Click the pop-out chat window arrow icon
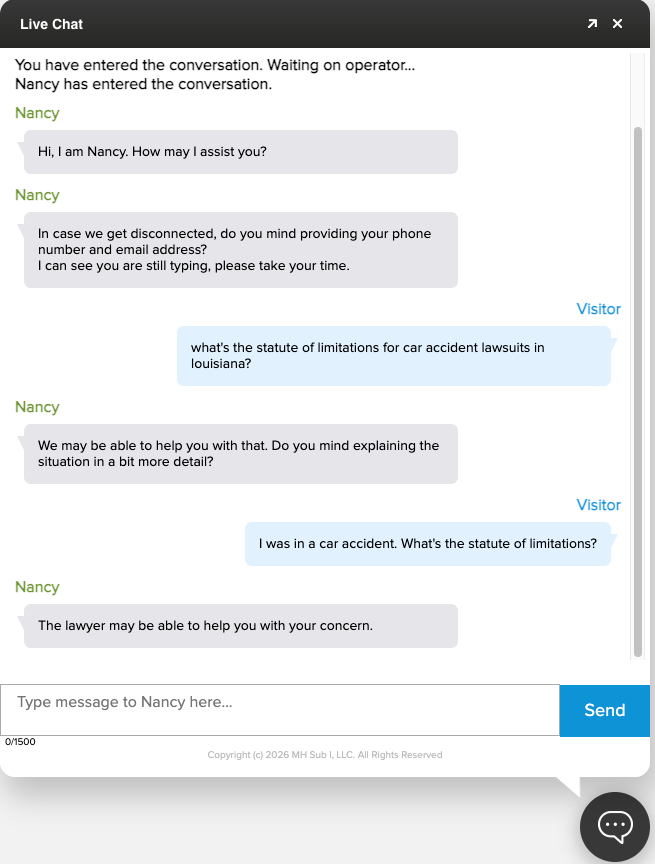Image resolution: width=655 pixels, height=864 pixels. [592, 23]
